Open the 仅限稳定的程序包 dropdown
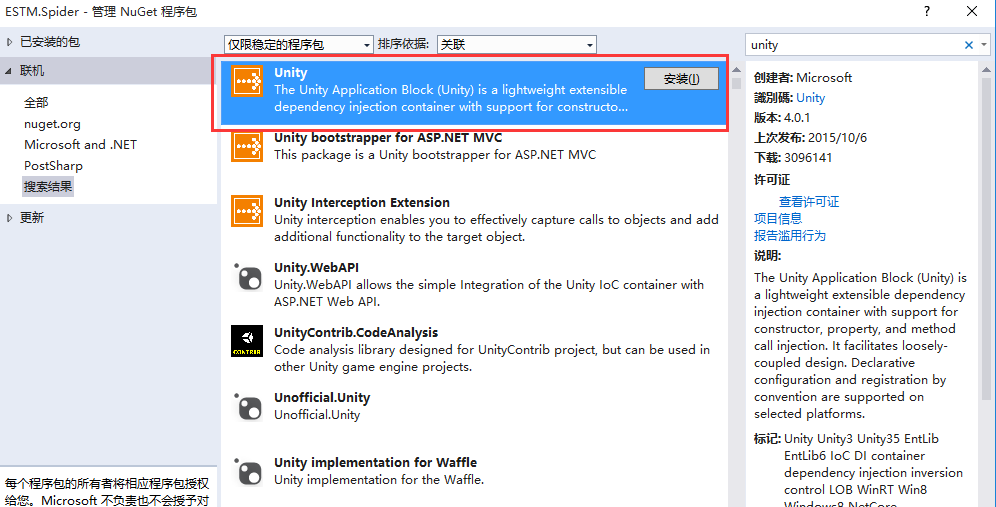The height and width of the screenshot is (507, 996). click(299, 44)
